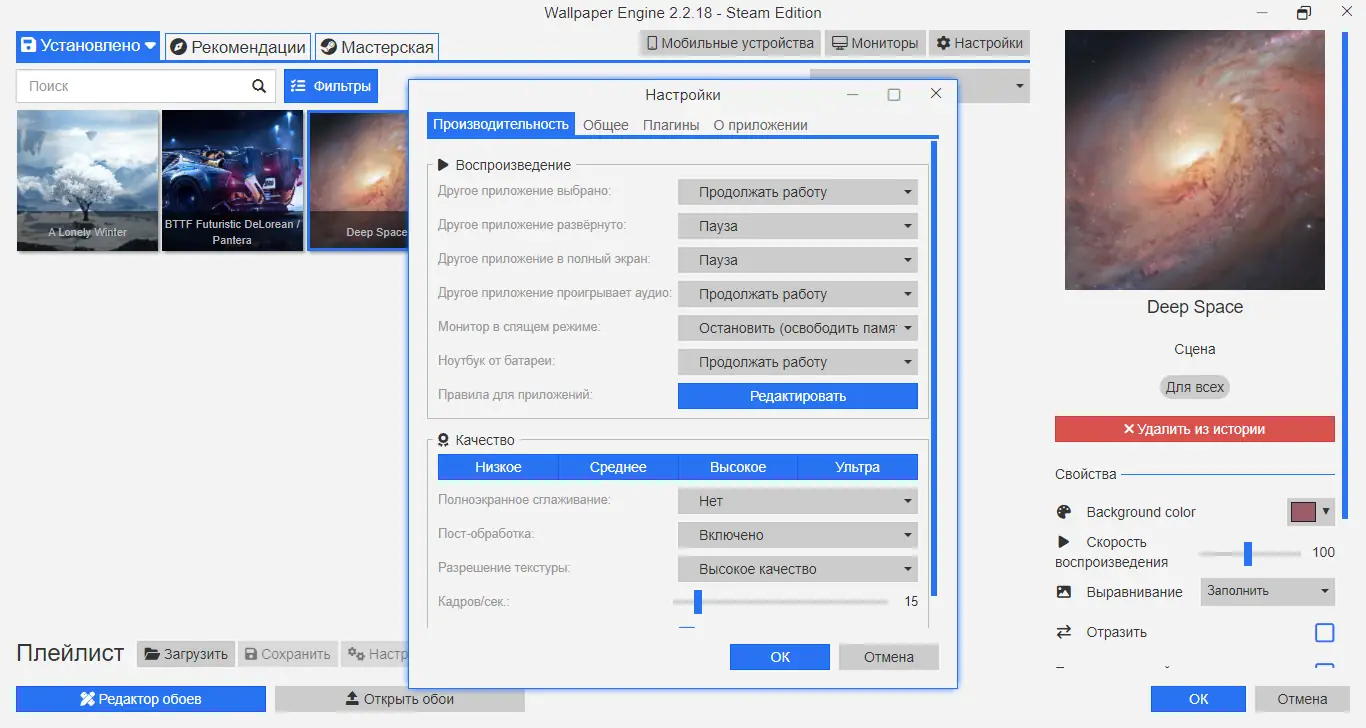Open the Выравнивание dropdown set to Заполнить
This screenshot has width=1366, height=728.
(1267, 591)
